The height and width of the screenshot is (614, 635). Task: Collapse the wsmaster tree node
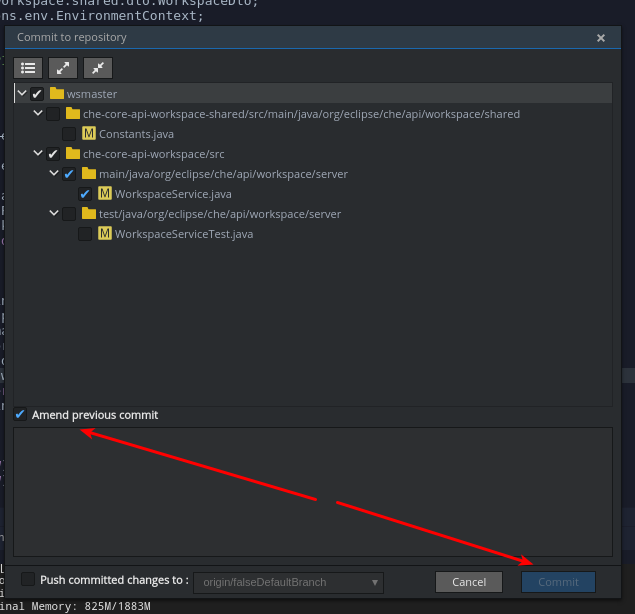coord(22,94)
